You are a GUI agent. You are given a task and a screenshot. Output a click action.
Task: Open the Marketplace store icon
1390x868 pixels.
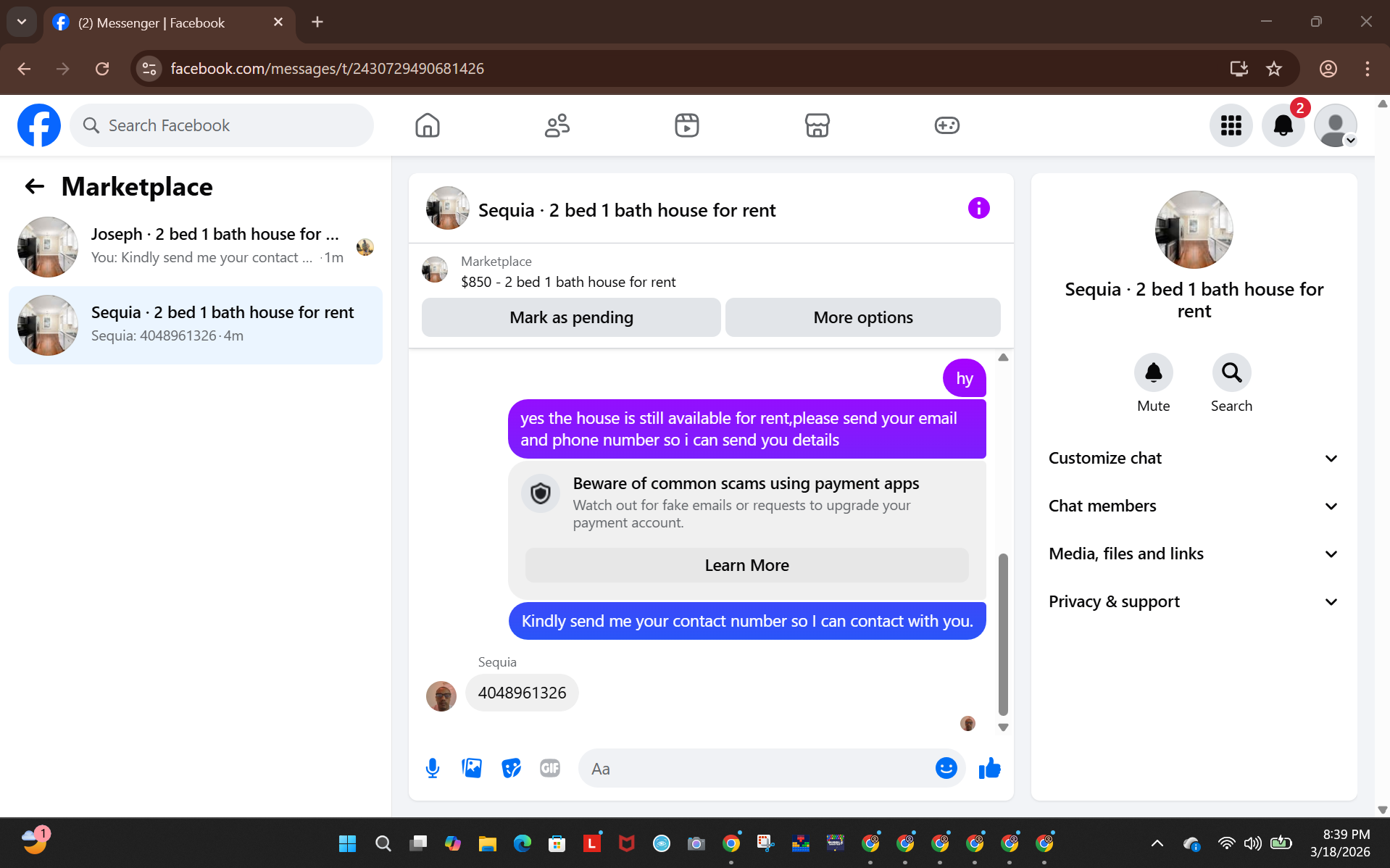817,125
